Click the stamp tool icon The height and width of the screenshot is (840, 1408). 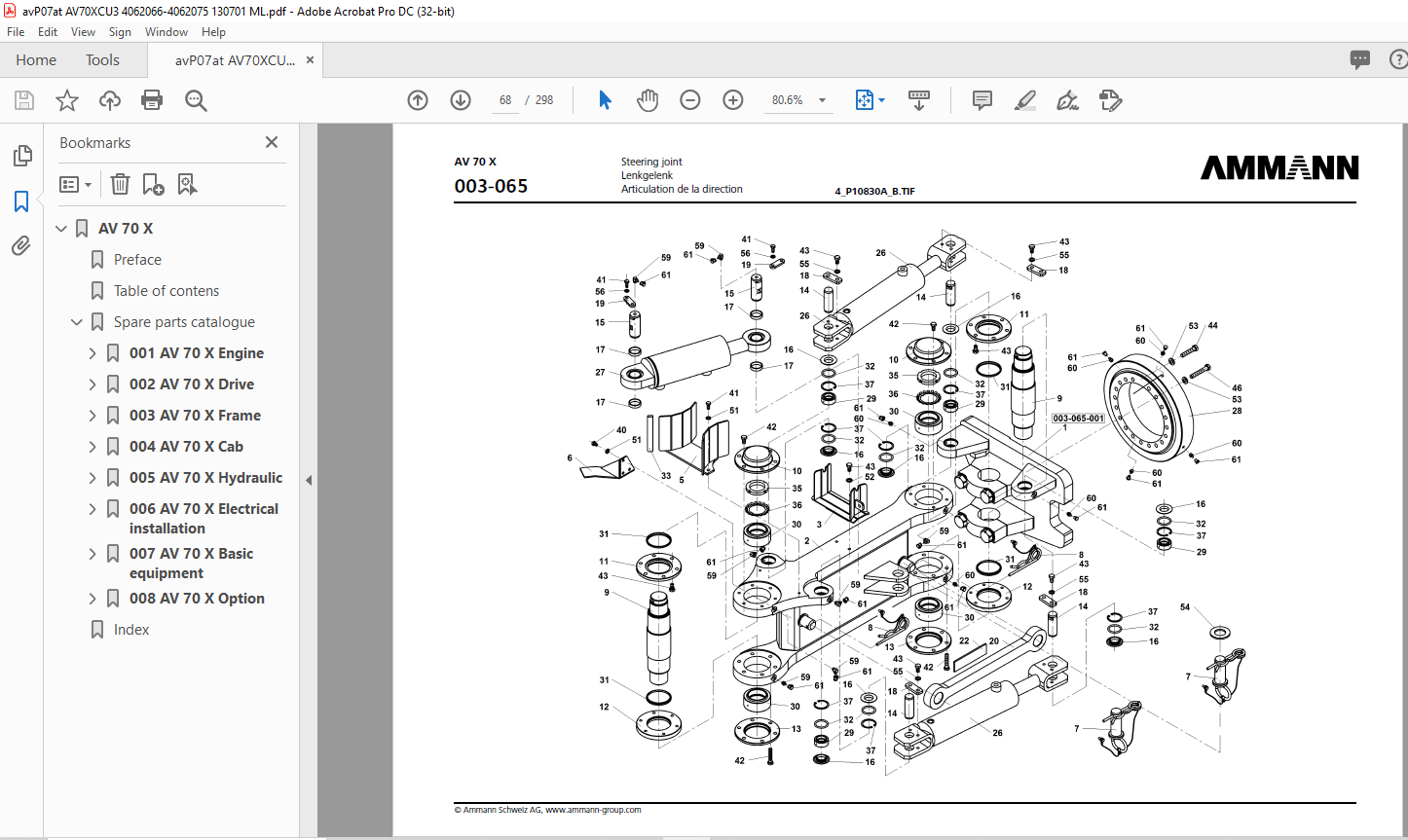1110,100
